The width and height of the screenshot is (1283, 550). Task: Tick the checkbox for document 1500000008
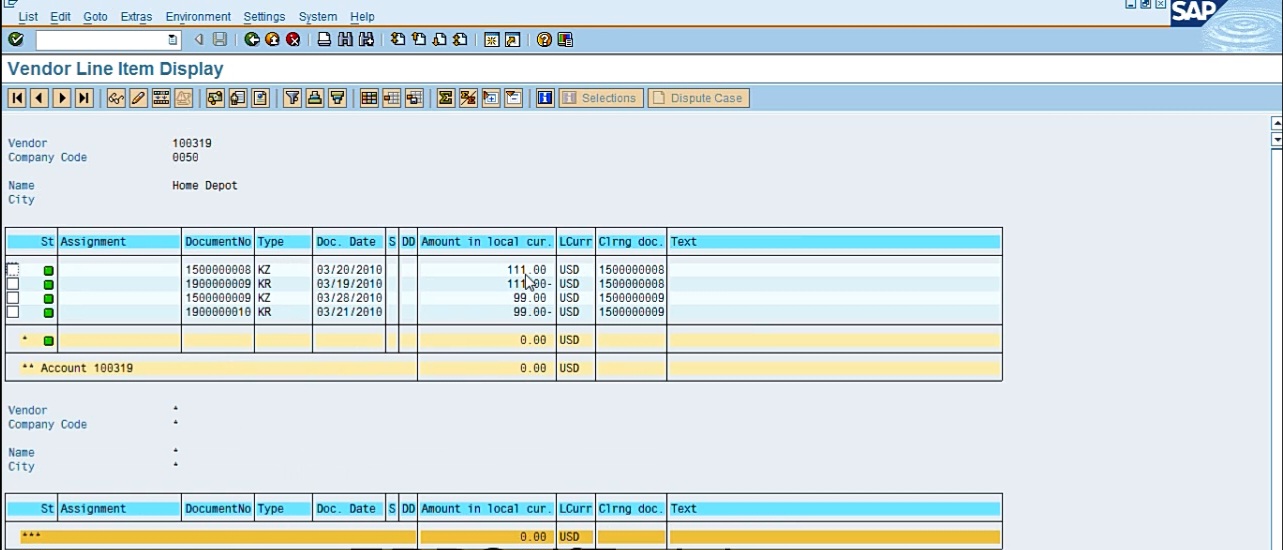[x=13, y=270]
